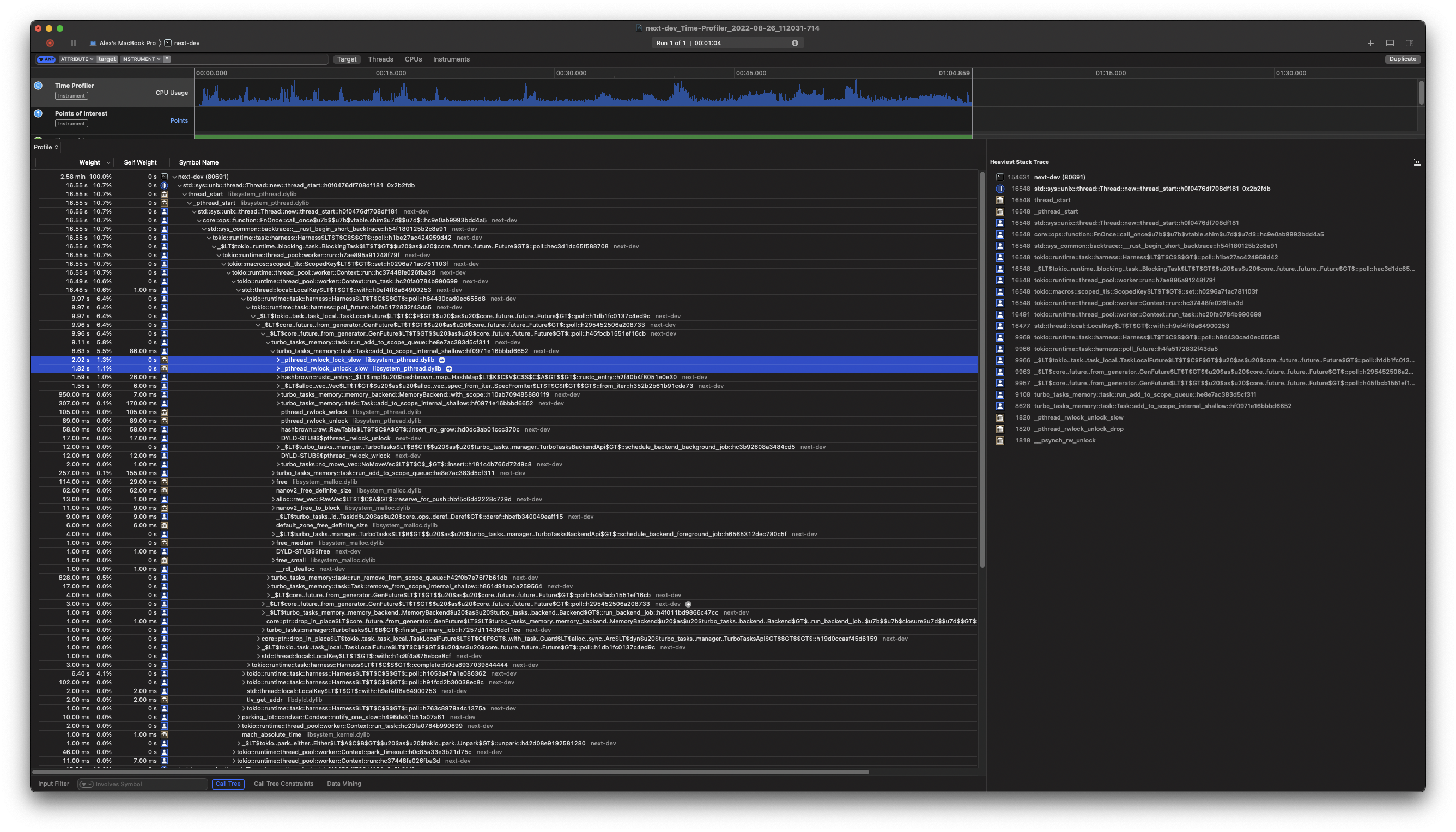
Task: Click the Involves Symbol filter field
Action: (142, 784)
